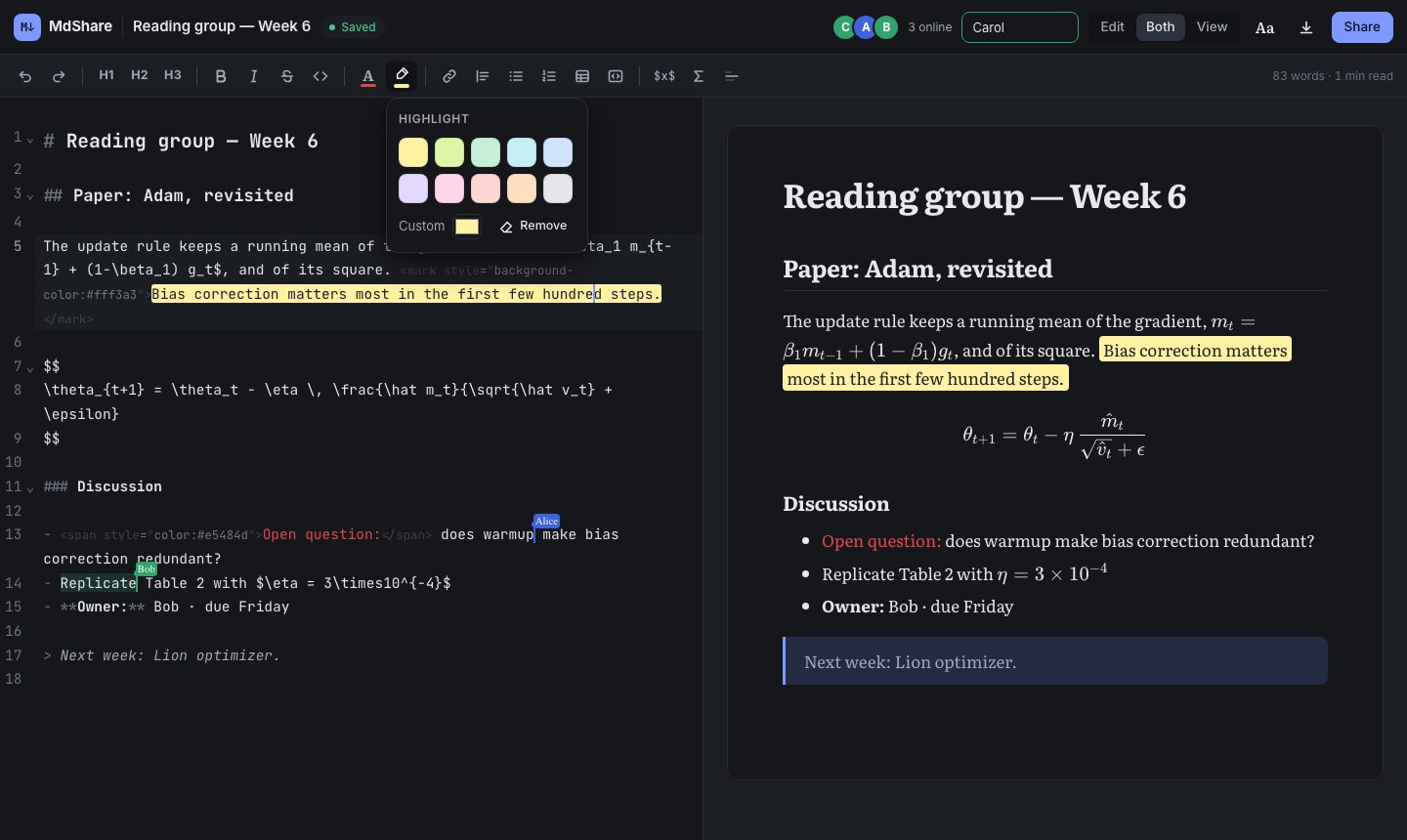
Task: Undo the last edit
Action: [x=25, y=76]
